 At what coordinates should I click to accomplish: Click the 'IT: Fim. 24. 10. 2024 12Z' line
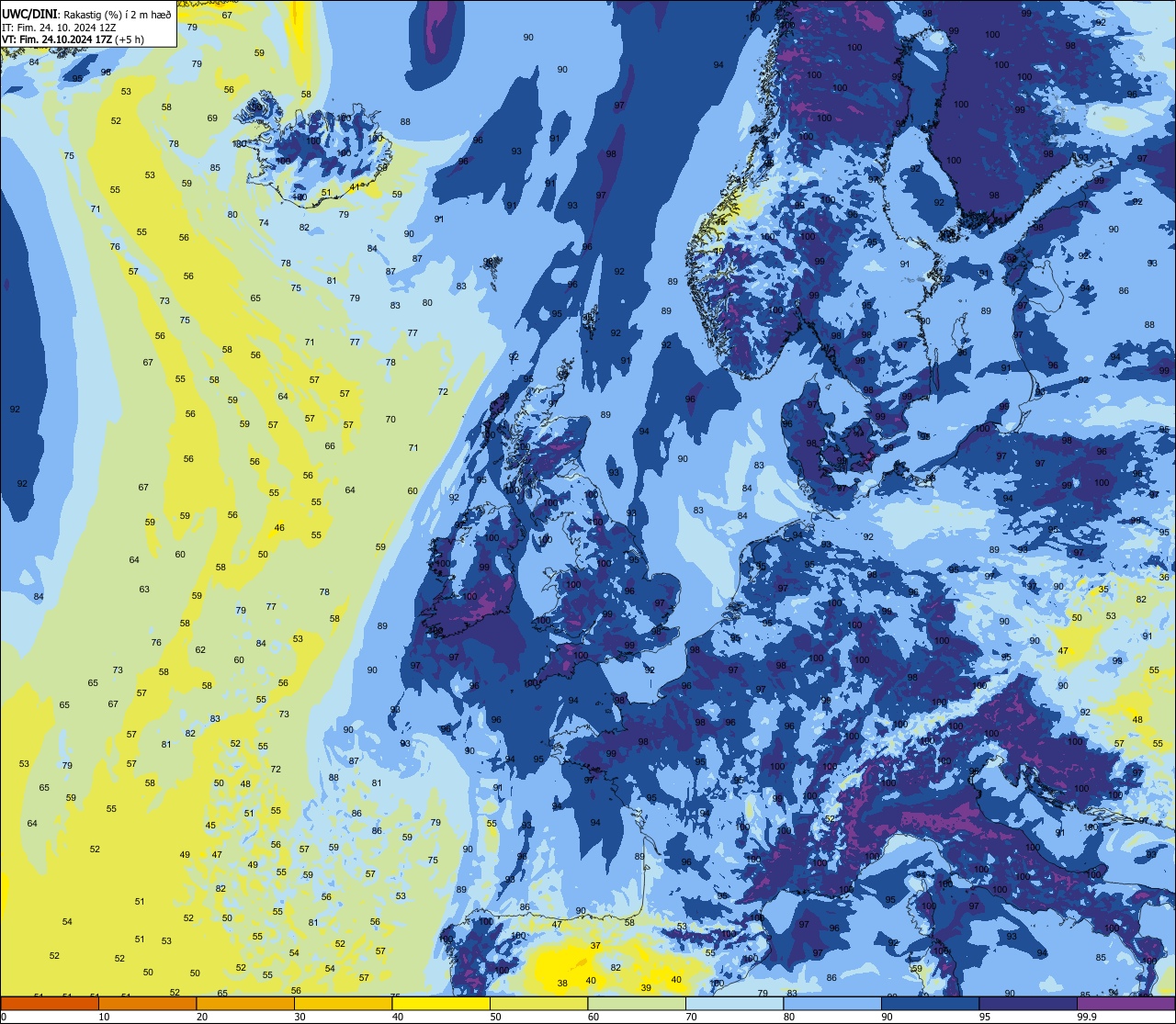59,28
